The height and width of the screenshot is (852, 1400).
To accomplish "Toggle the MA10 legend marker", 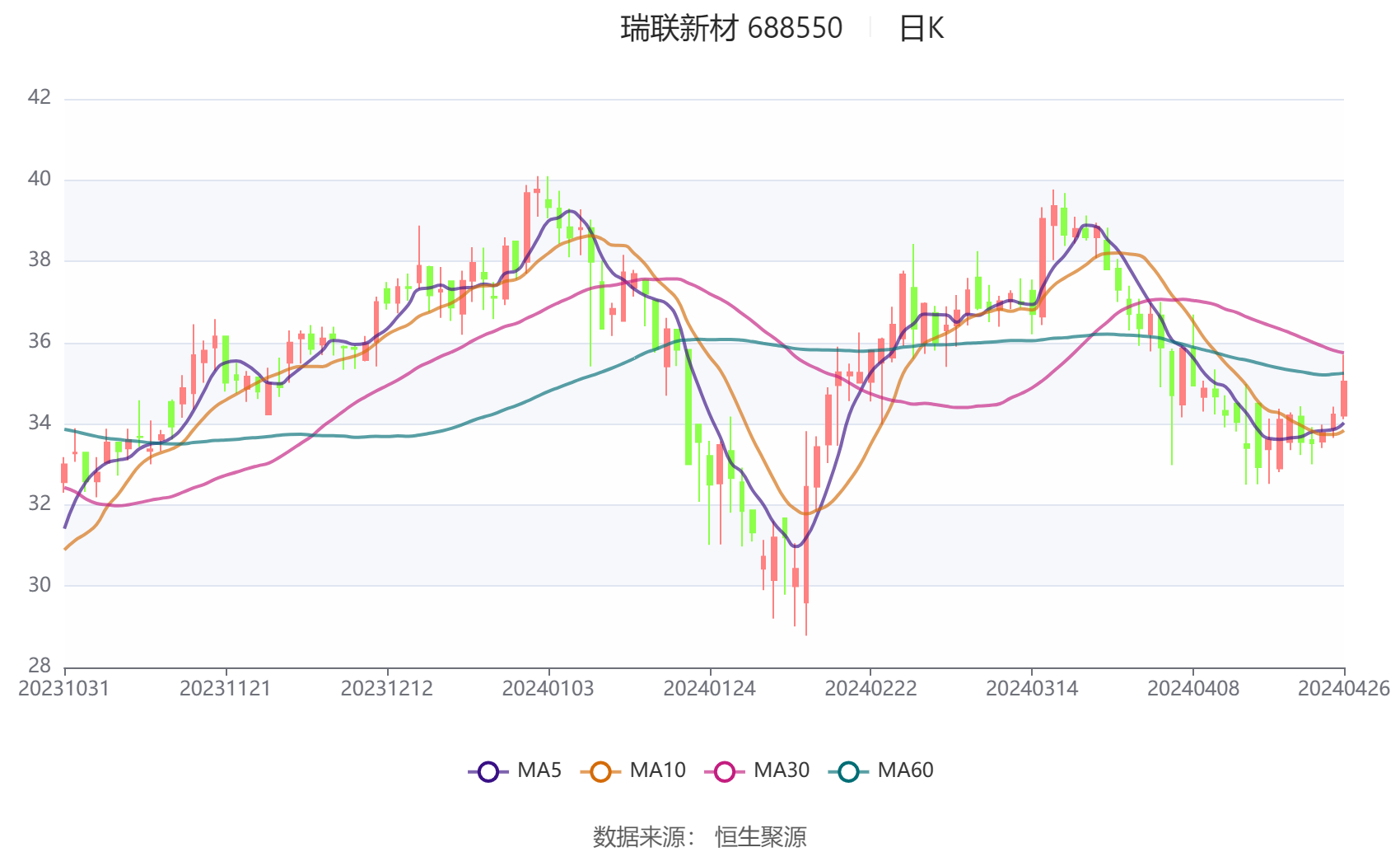I will point(600,771).
